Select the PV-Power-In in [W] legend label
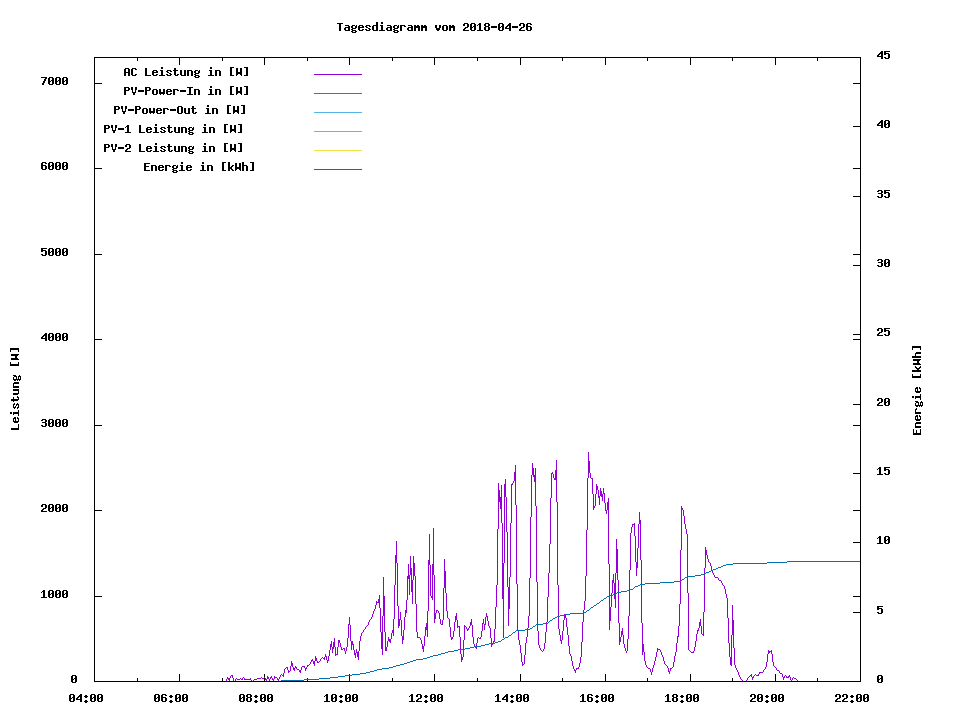960x720 pixels. coord(186,91)
